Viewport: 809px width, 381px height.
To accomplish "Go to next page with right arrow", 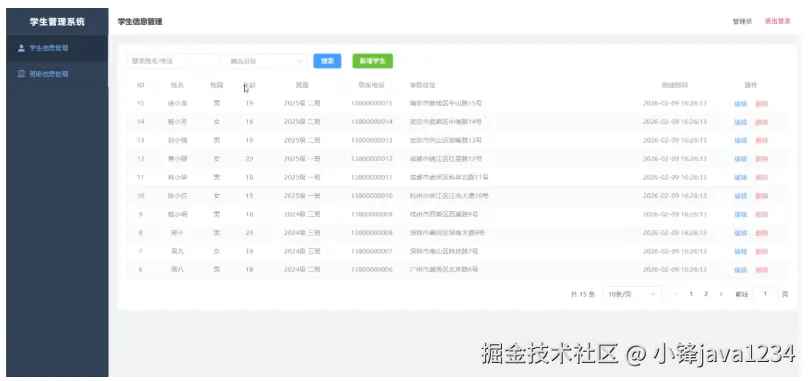I will coord(721,294).
